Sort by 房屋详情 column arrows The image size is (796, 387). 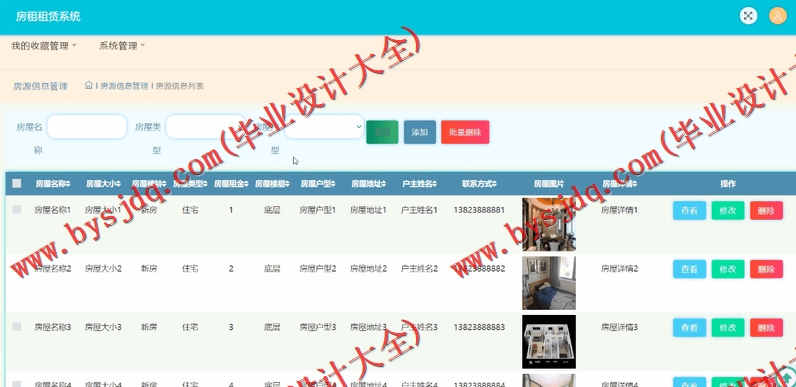click(635, 184)
